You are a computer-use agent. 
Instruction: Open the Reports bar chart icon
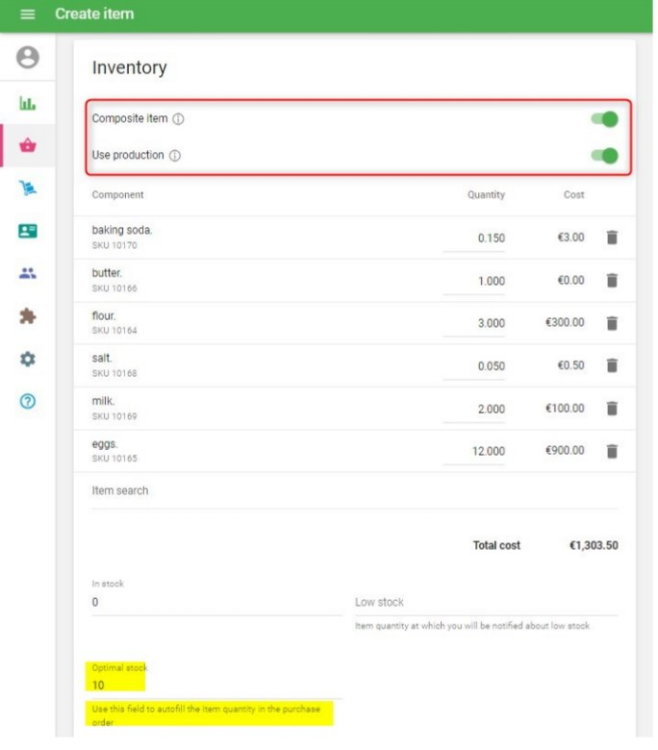27,103
